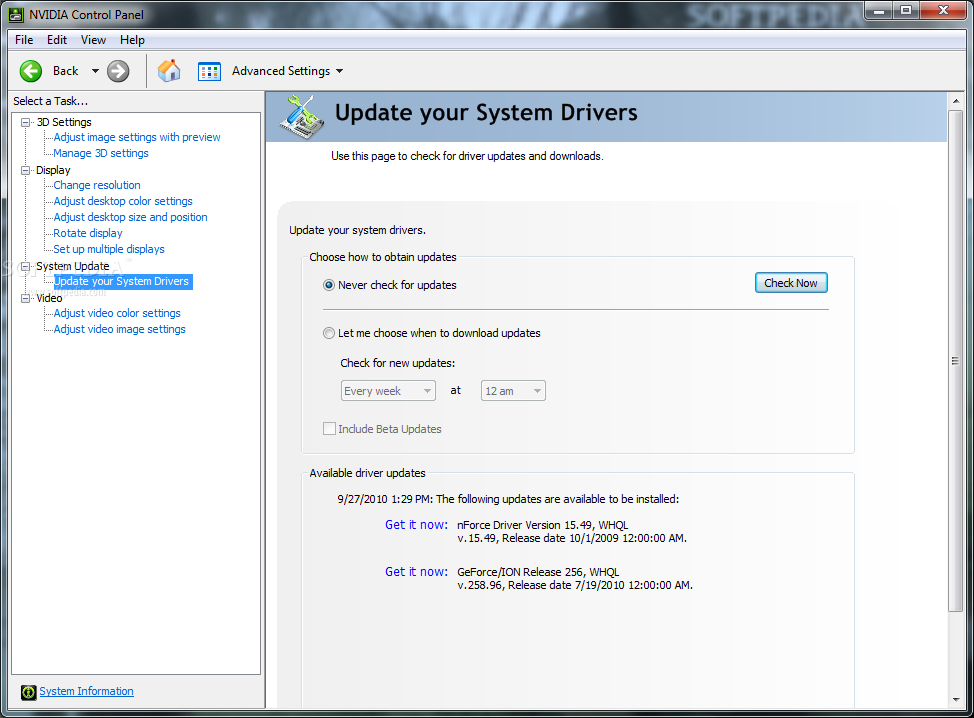974x718 pixels.
Task: Click Get it now for GeForce/ION Release 256
Action: pos(416,572)
